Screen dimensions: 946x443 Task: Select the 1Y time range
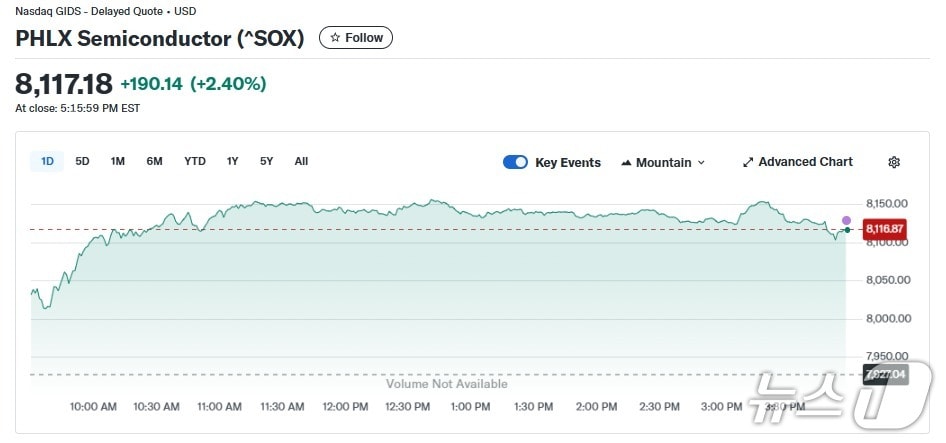(x=232, y=161)
